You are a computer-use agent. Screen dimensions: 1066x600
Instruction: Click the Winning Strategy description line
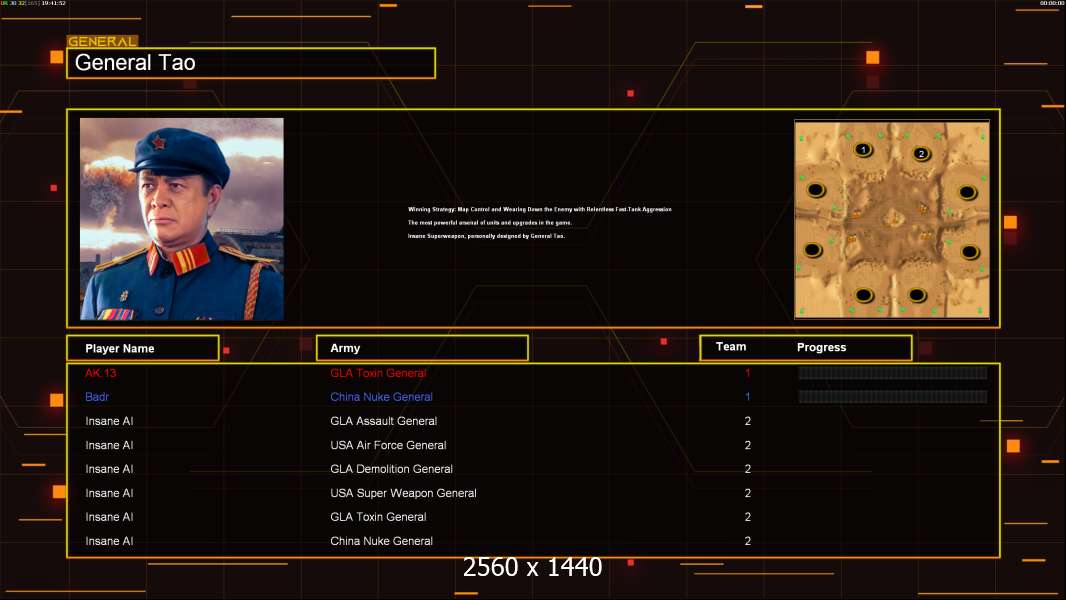pyautogui.click(x=540, y=209)
